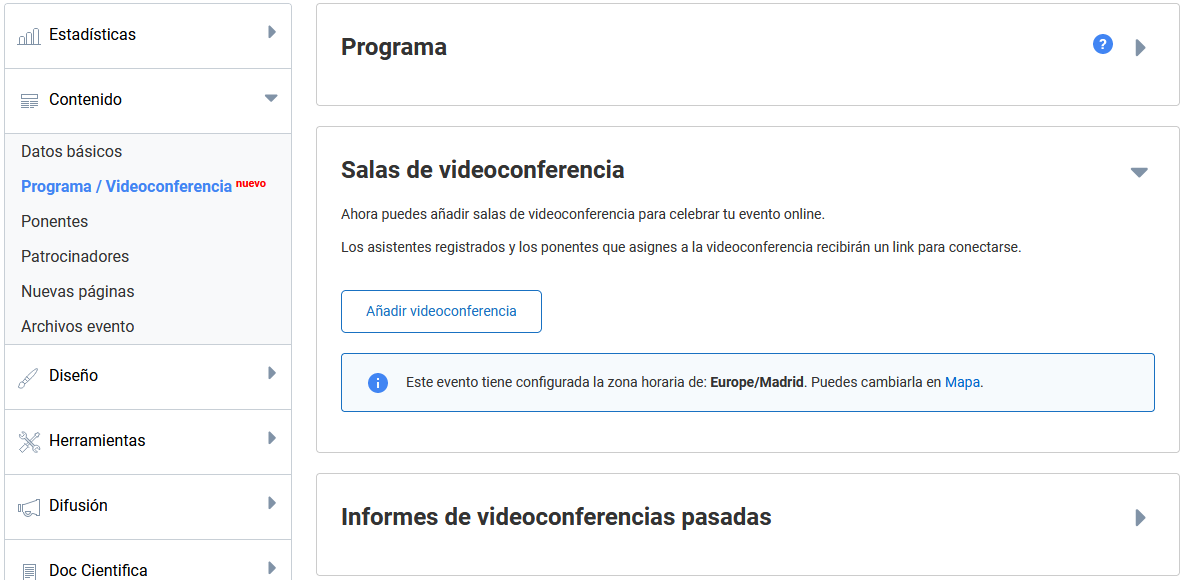The width and height of the screenshot is (1184, 580).
Task: Click the Doc Cientifica document icon
Action: point(29,571)
